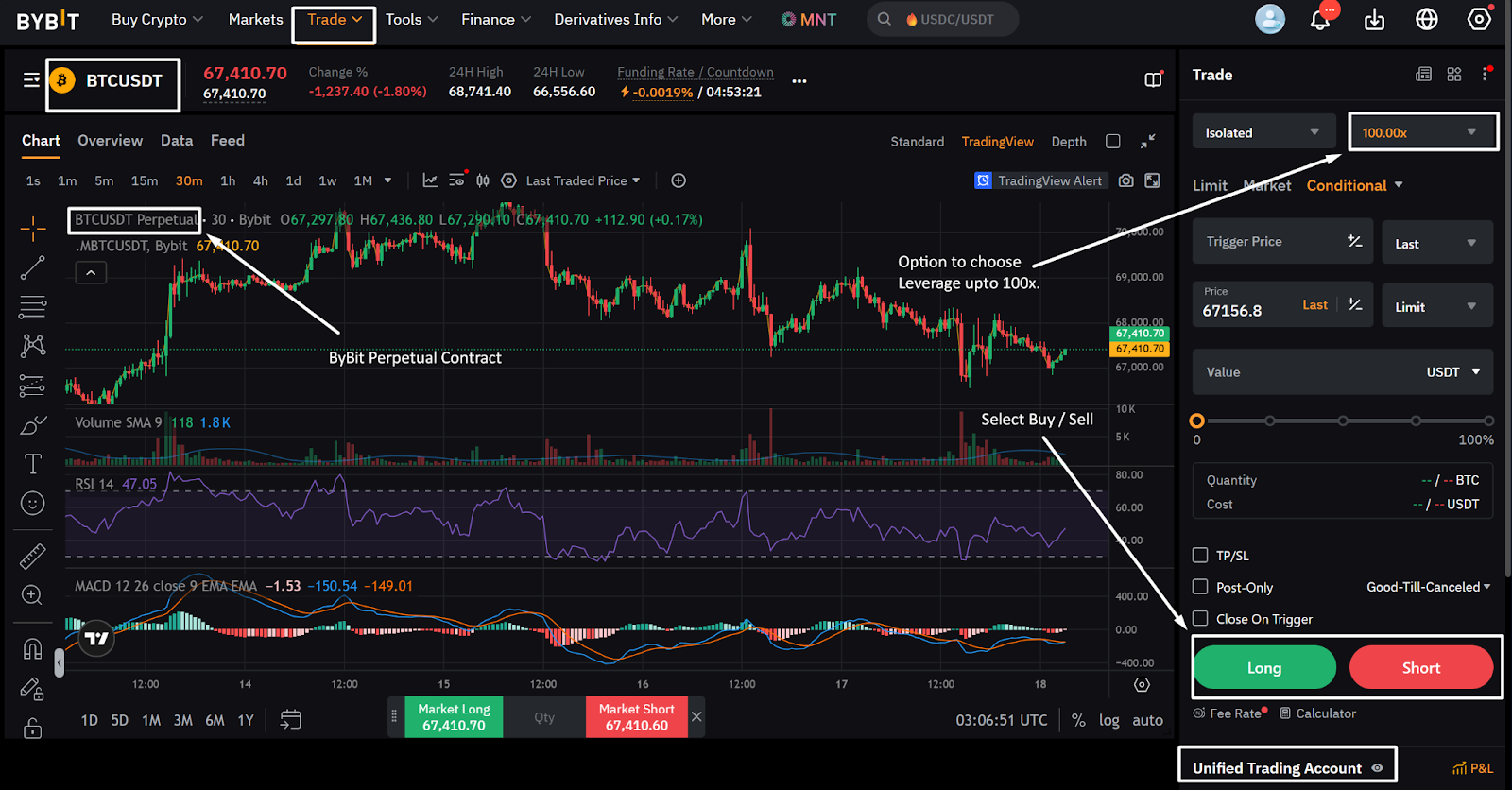Open the Calculator tool
The height and width of the screenshot is (790, 1512).
tap(1318, 713)
